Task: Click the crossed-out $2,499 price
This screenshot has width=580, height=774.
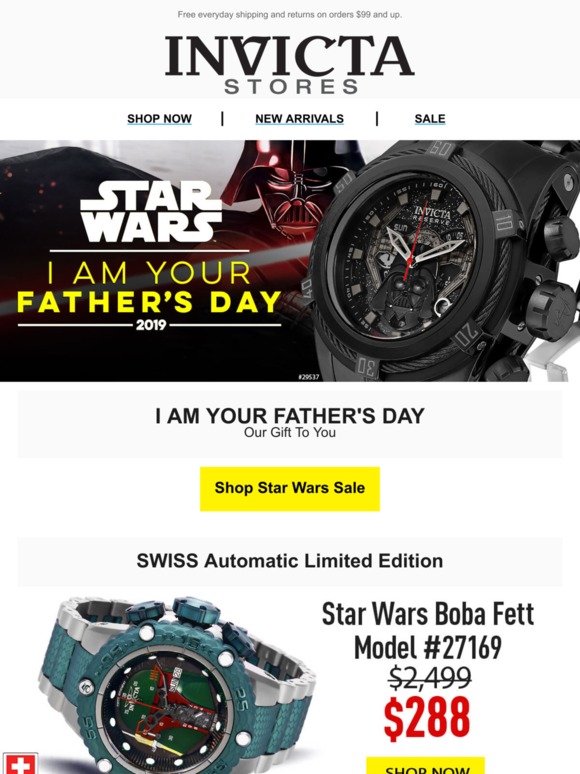Action: pos(429,677)
